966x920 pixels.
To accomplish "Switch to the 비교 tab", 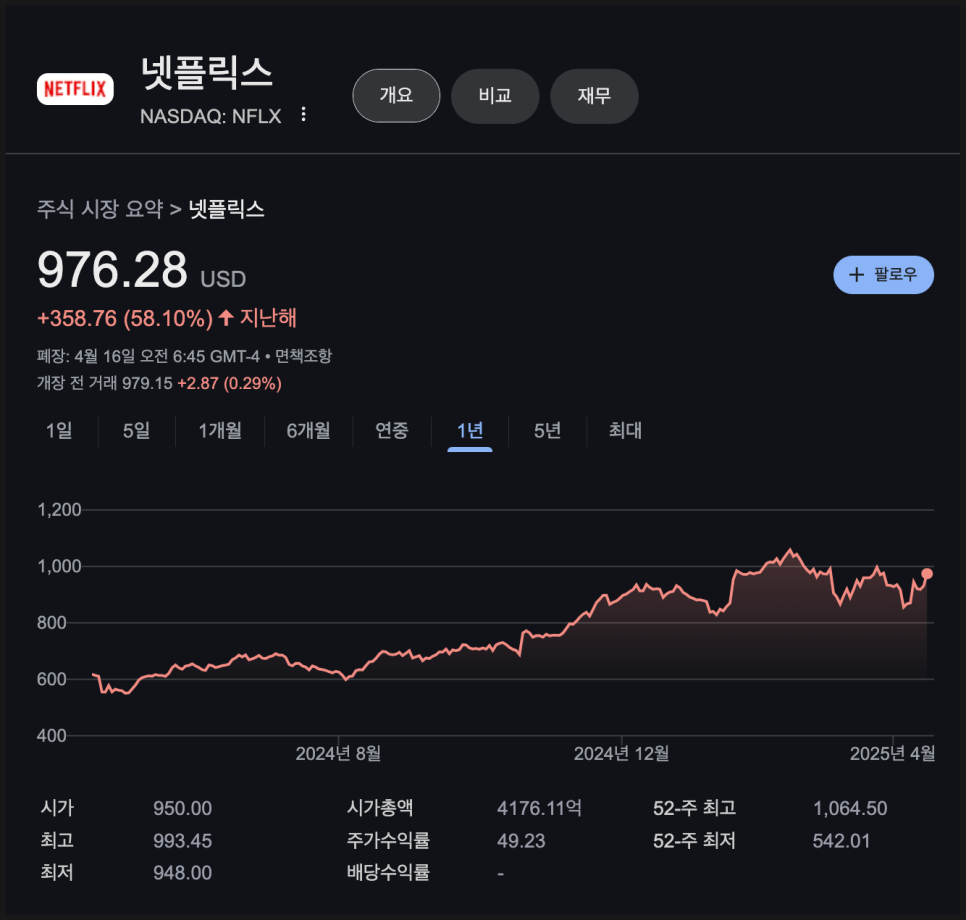I will pyautogui.click(x=495, y=96).
